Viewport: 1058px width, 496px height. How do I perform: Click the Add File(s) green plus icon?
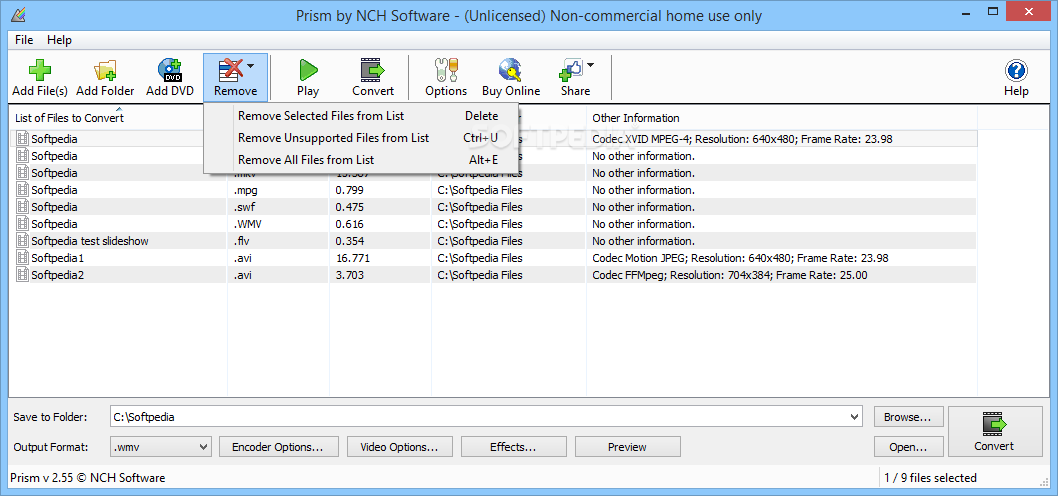click(x=40, y=70)
